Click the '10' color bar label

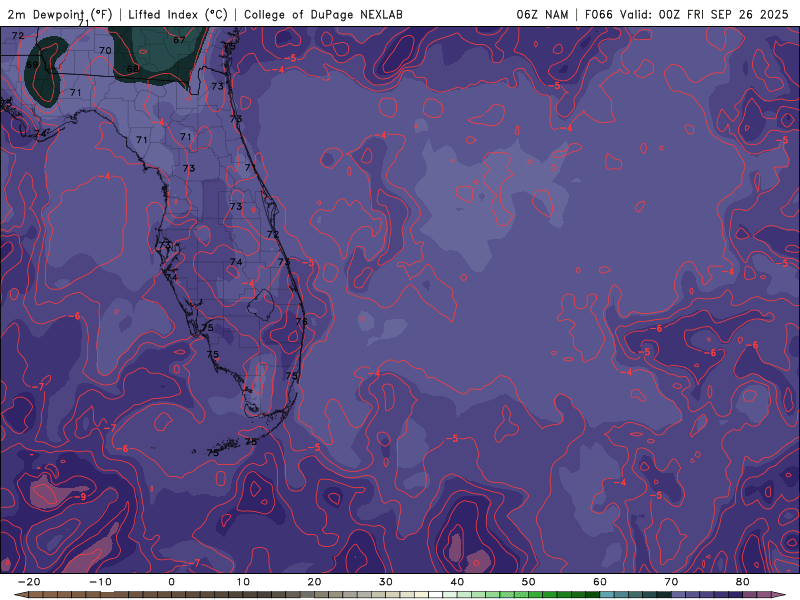243,582
